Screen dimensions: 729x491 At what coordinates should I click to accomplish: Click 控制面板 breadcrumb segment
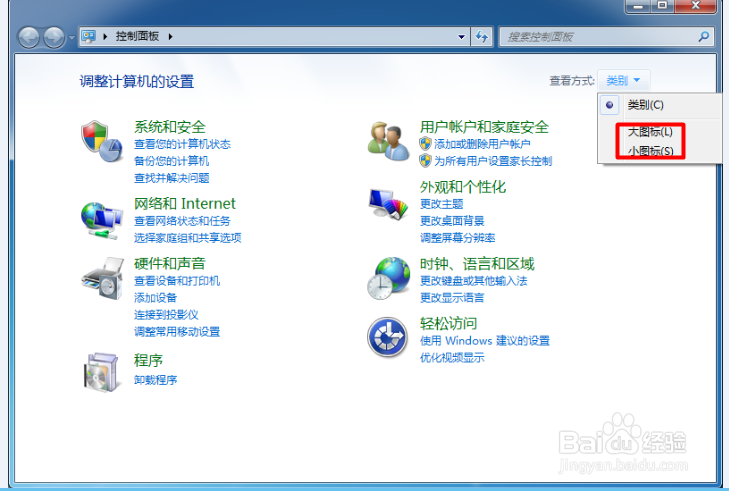[x=137, y=36]
